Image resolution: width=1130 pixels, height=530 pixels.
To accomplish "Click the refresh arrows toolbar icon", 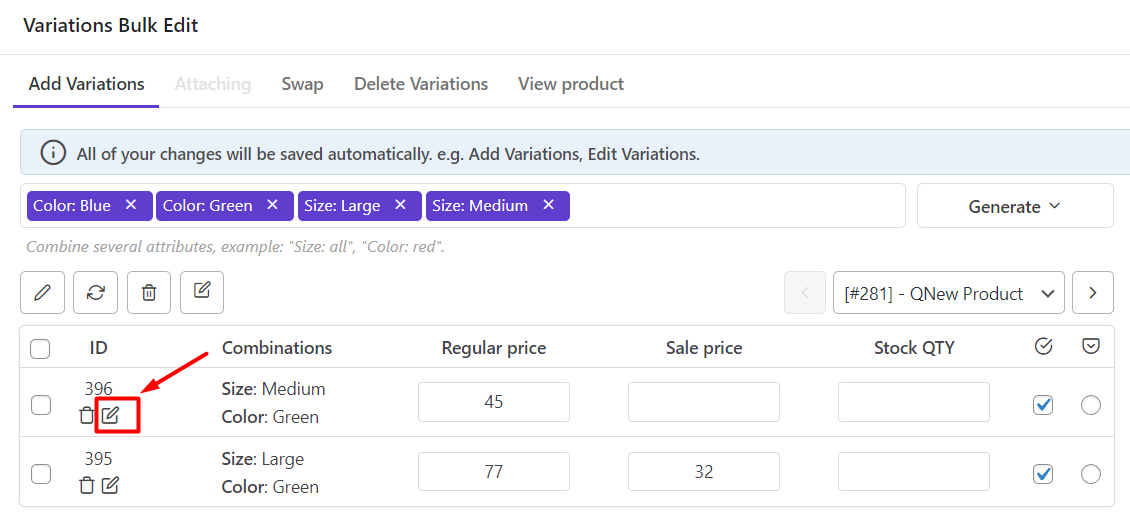I will pyautogui.click(x=95, y=293).
